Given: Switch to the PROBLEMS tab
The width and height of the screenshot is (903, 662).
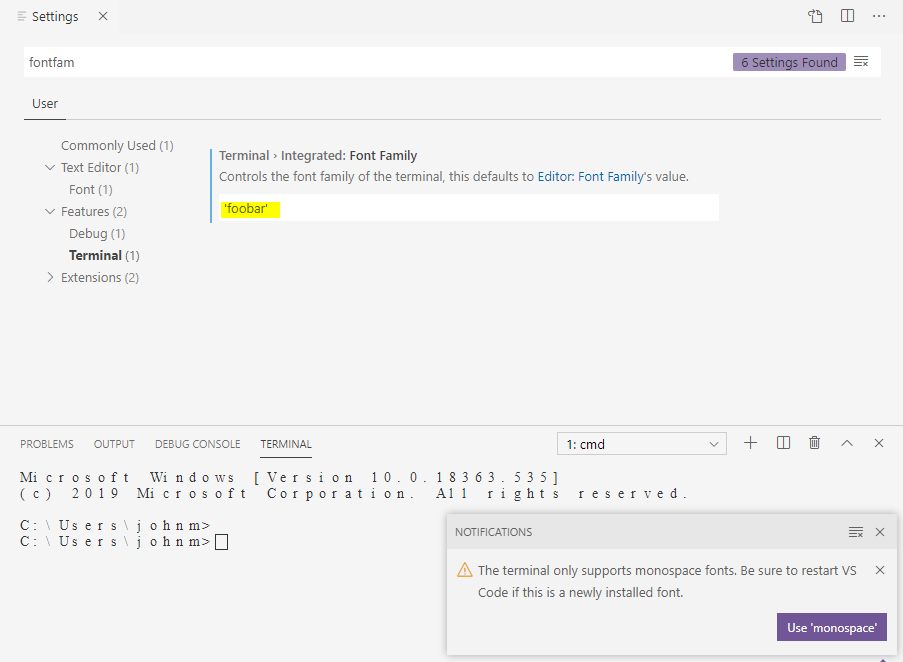Looking at the screenshot, I should [46, 444].
